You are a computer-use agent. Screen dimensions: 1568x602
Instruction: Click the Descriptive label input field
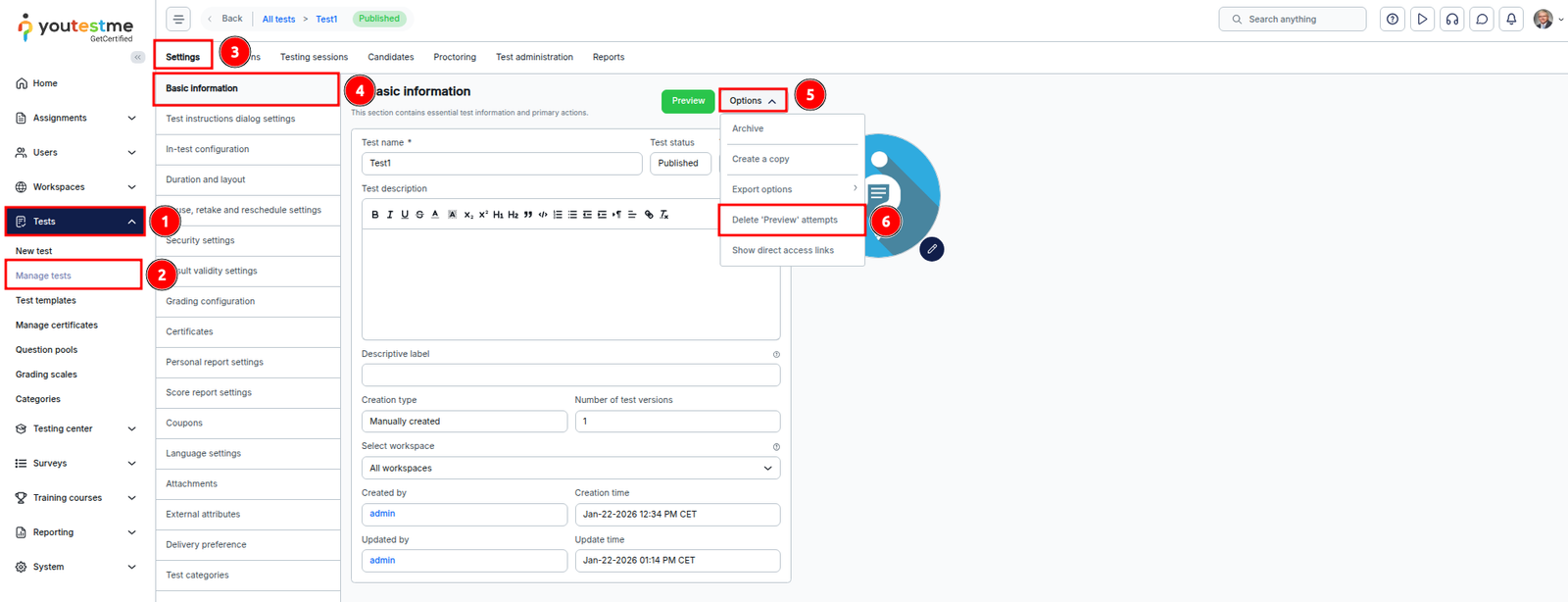570,376
